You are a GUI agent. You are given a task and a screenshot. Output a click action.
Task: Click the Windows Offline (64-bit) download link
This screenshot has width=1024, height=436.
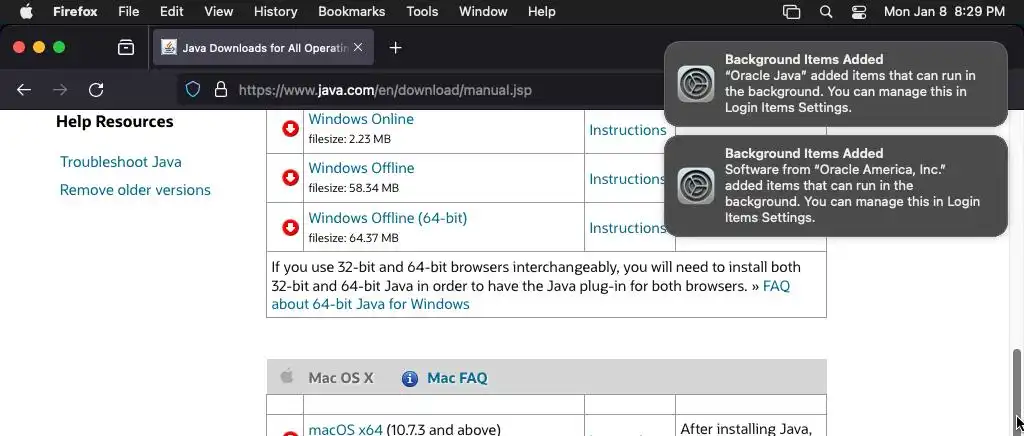pyautogui.click(x=388, y=217)
